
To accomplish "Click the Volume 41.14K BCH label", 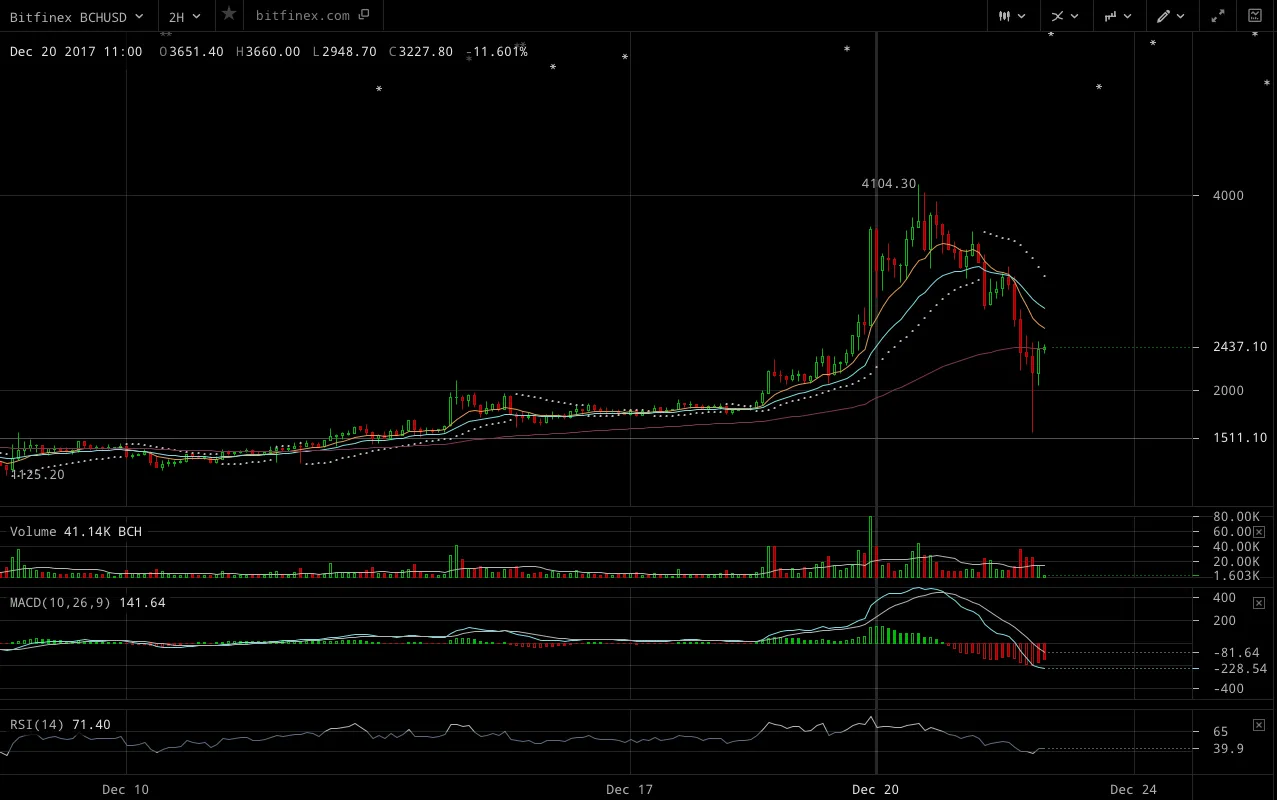I will point(76,532).
